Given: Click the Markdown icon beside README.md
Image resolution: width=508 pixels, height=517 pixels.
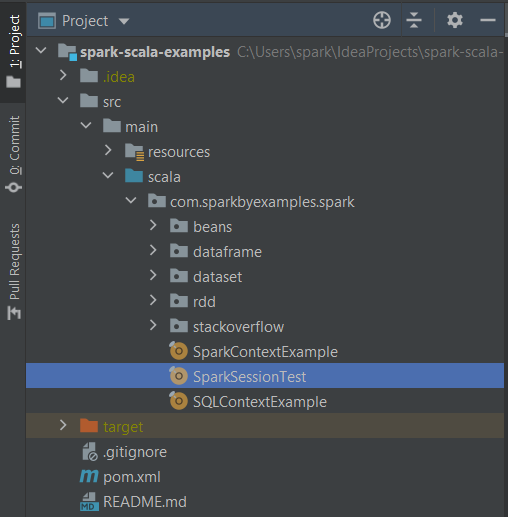Looking at the screenshot, I should (x=89, y=502).
